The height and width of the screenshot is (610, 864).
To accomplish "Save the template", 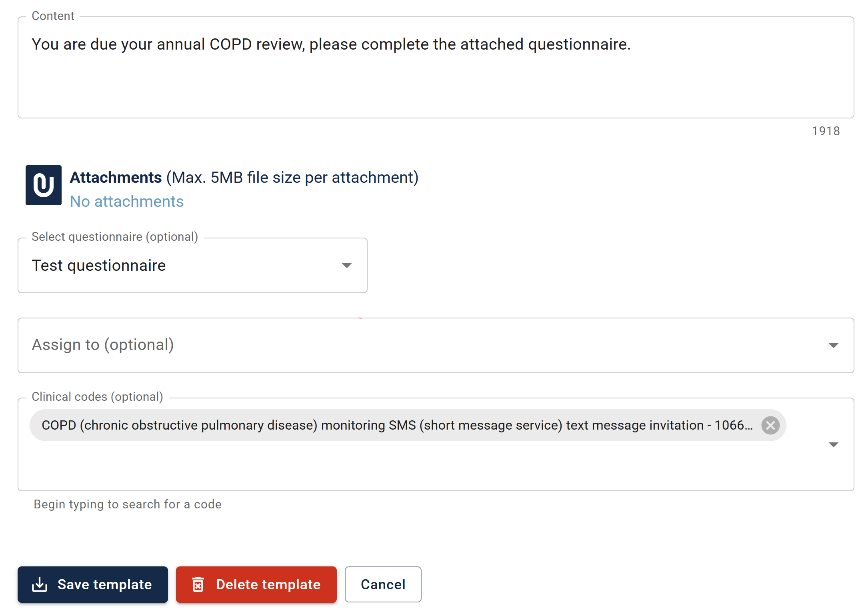I will 93,585.
